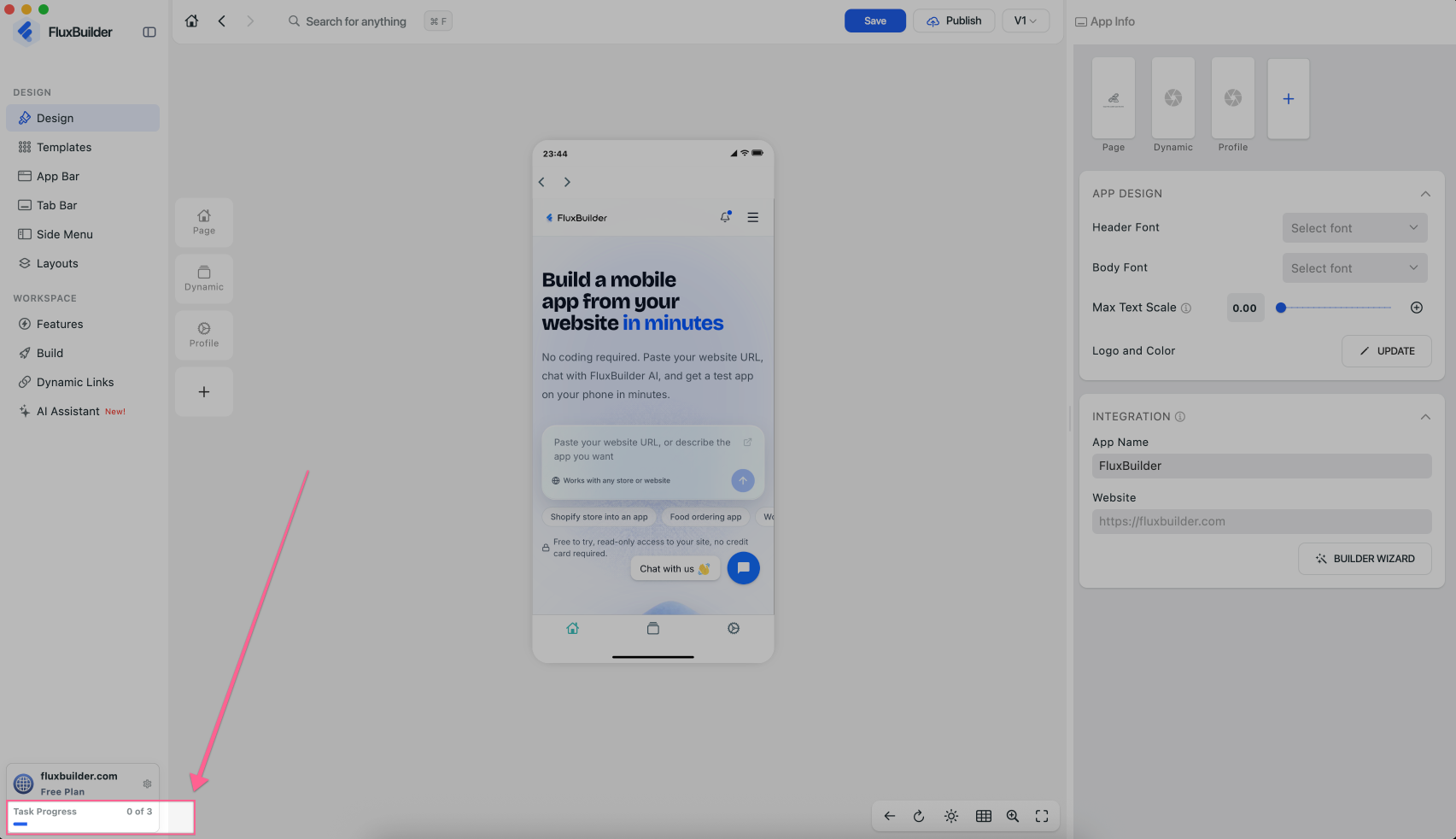Select Tab Bar in the sidebar
Viewport: 1456px width, 839px height.
pyautogui.click(x=83, y=205)
